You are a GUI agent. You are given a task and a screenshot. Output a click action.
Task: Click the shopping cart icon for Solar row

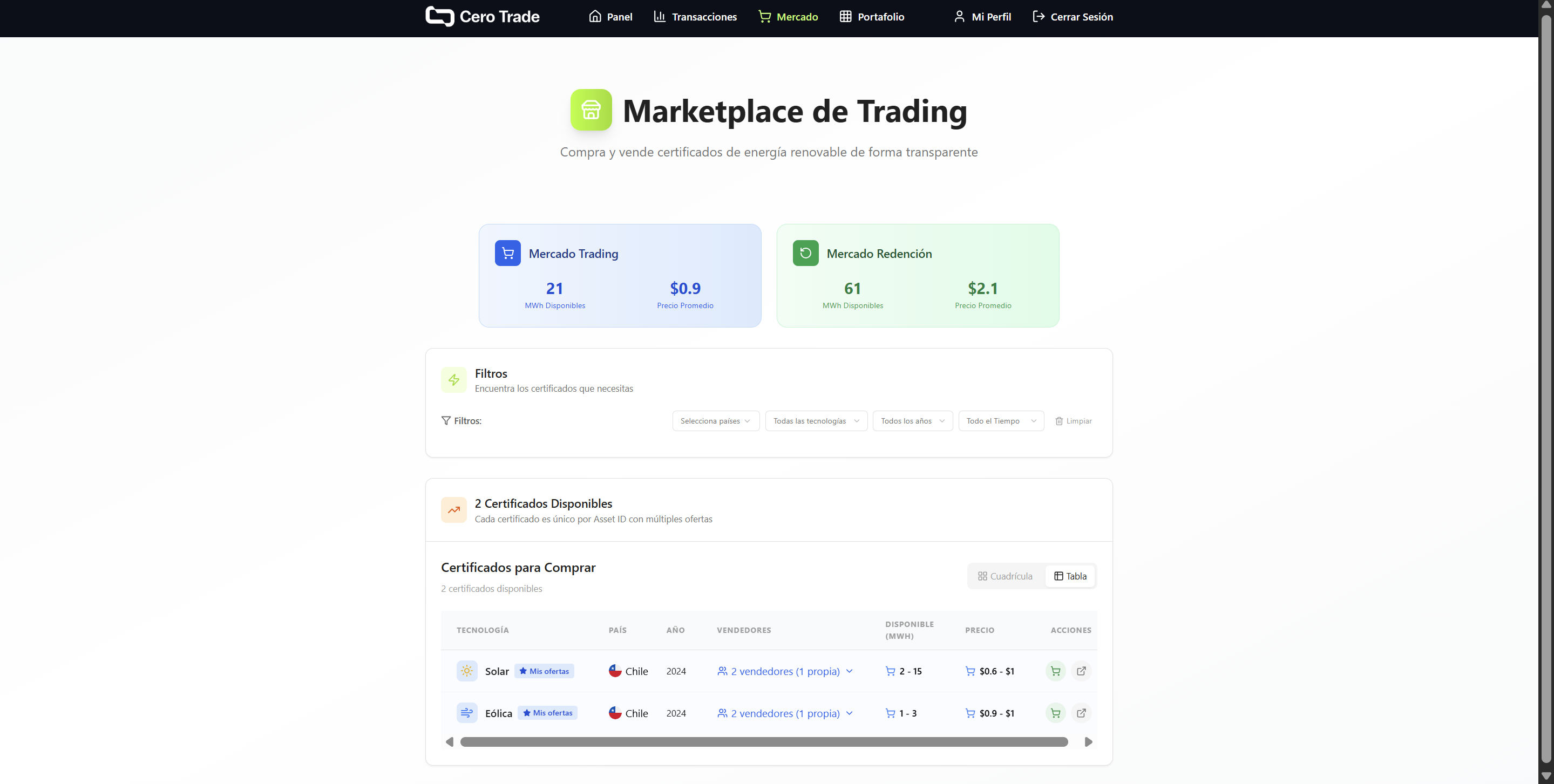(1055, 671)
